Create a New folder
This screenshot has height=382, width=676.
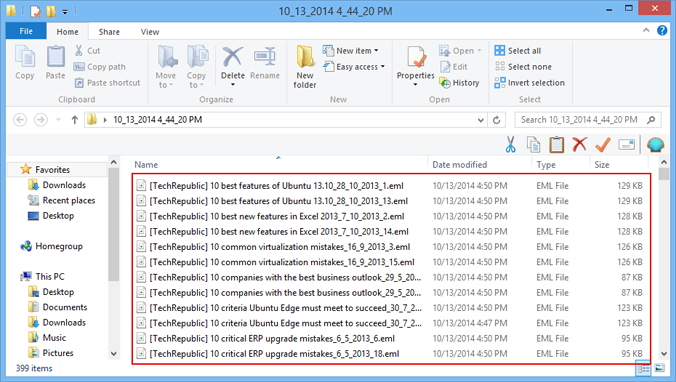click(x=305, y=67)
